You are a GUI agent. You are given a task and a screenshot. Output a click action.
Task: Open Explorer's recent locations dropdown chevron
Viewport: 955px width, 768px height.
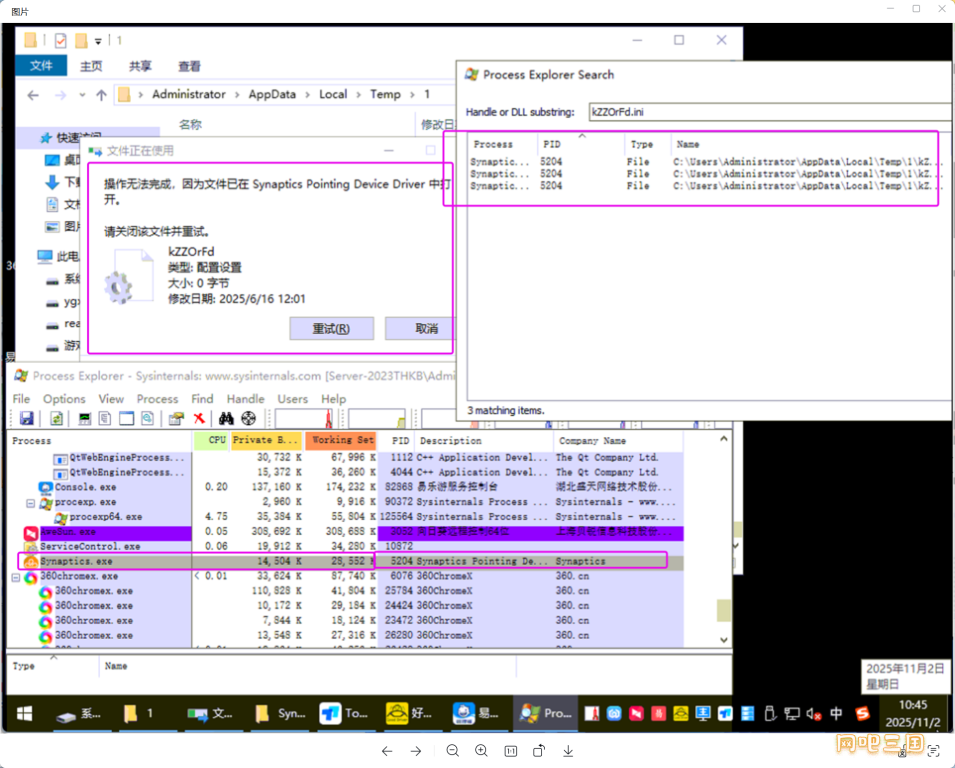(80, 95)
